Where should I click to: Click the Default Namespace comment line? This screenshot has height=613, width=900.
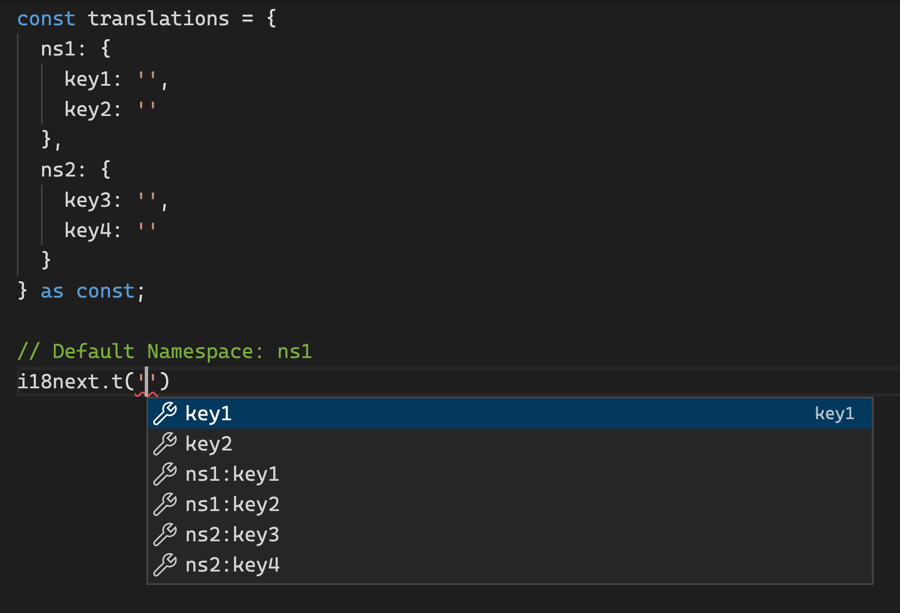click(x=165, y=351)
